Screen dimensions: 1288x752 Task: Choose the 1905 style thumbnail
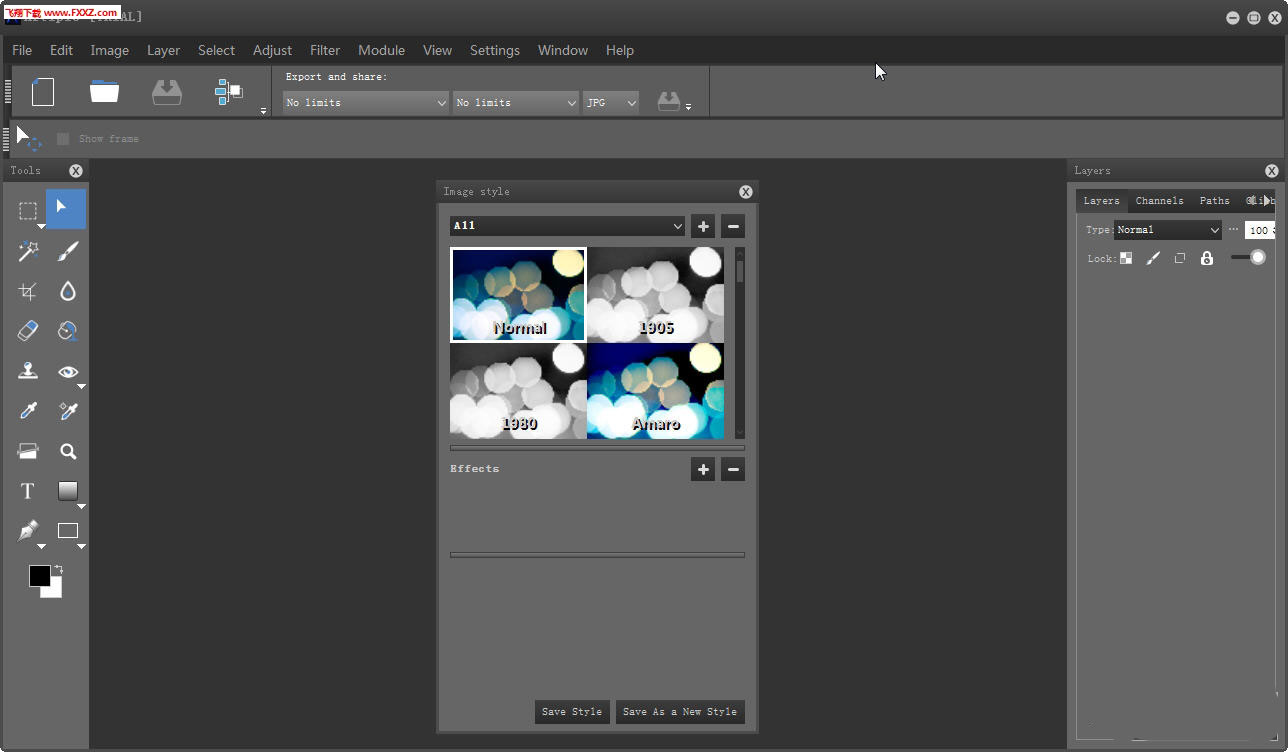[655, 295]
